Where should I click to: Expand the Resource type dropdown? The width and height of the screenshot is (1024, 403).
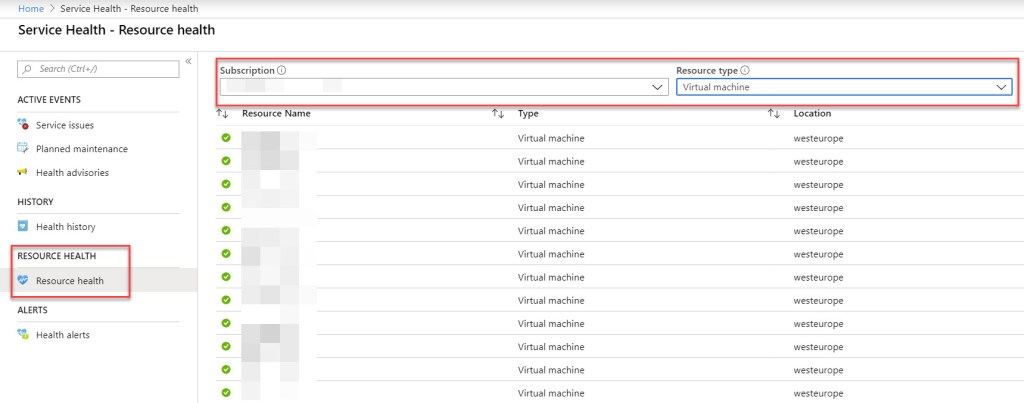pyautogui.click(x=845, y=87)
